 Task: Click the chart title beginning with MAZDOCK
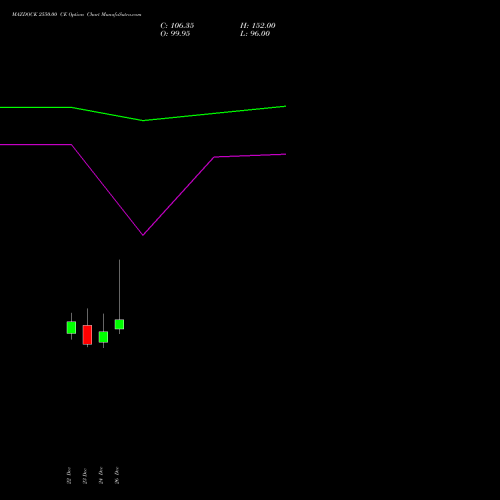click(77, 15)
